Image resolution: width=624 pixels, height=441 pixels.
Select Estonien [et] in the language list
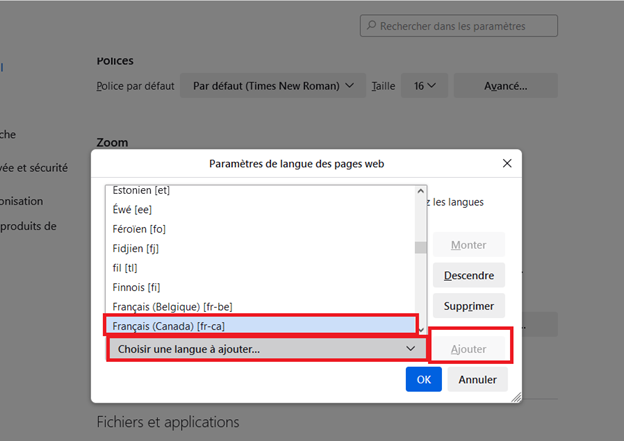click(140, 190)
